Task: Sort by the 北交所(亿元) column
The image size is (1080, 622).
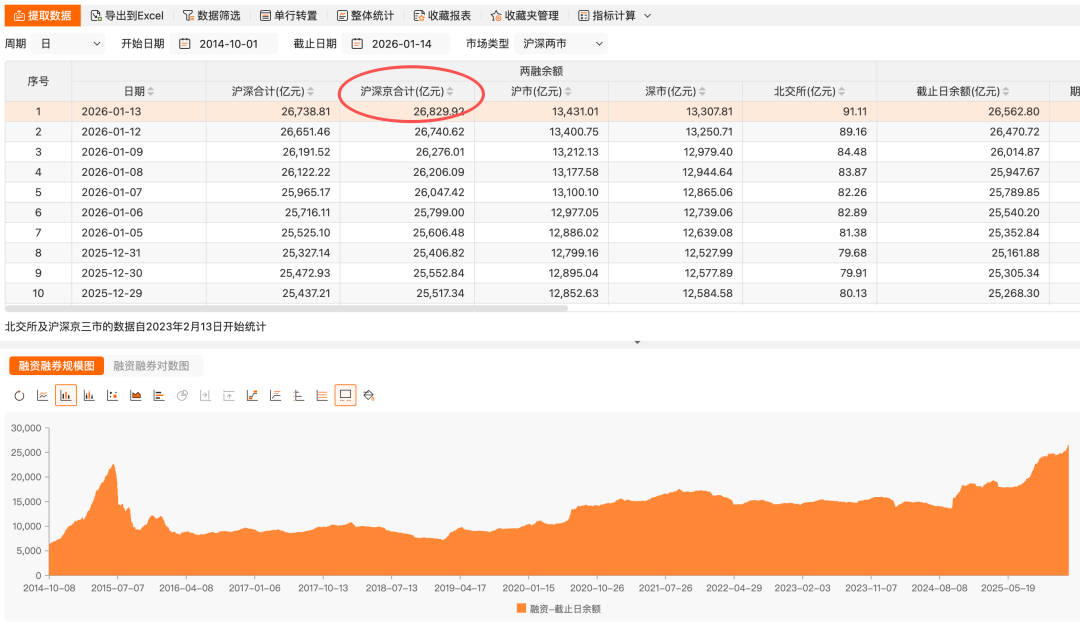Action: pyautogui.click(x=842, y=91)
